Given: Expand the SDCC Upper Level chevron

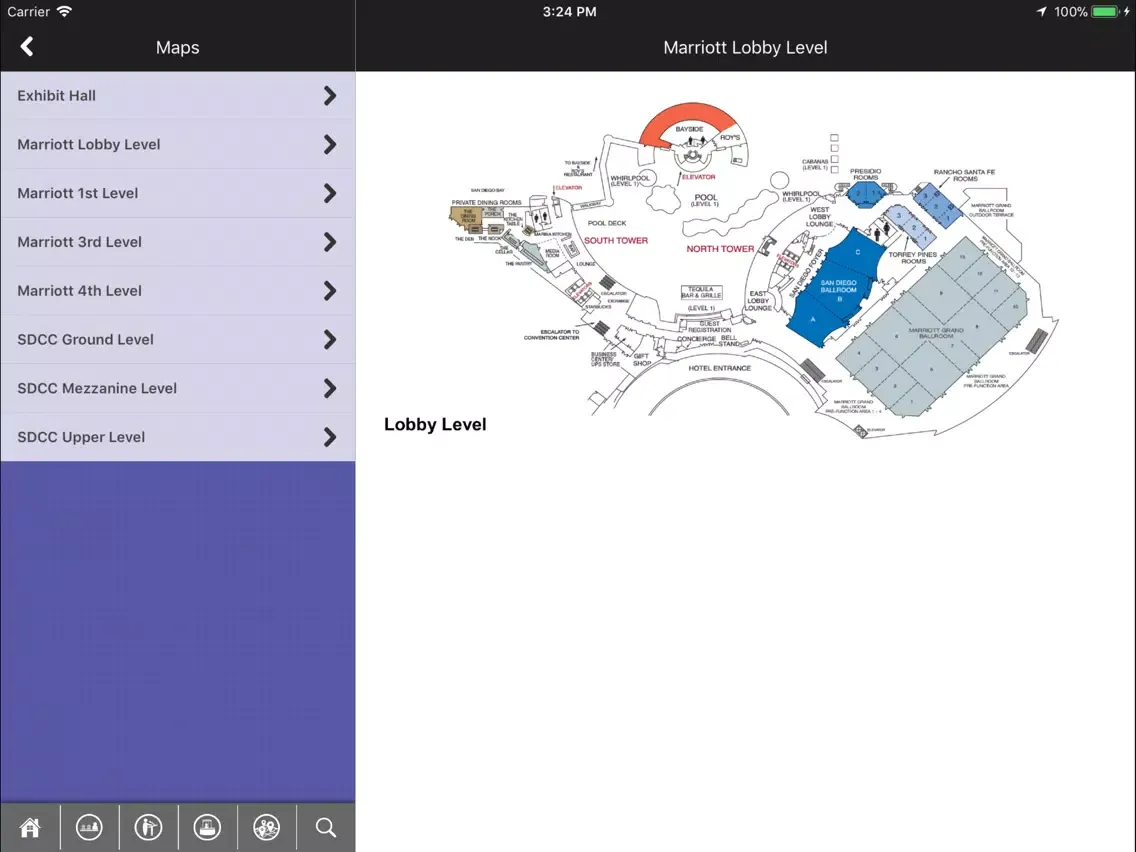Looking at the screenshot, I should tap(330, 437).
